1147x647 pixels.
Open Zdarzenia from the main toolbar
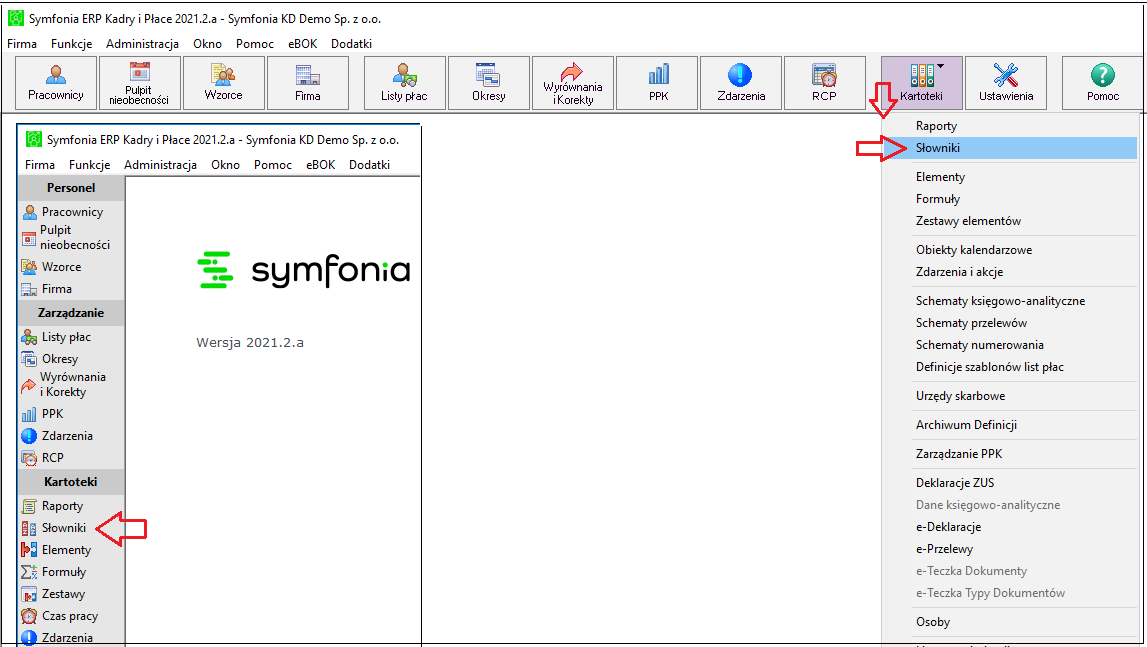741,83
